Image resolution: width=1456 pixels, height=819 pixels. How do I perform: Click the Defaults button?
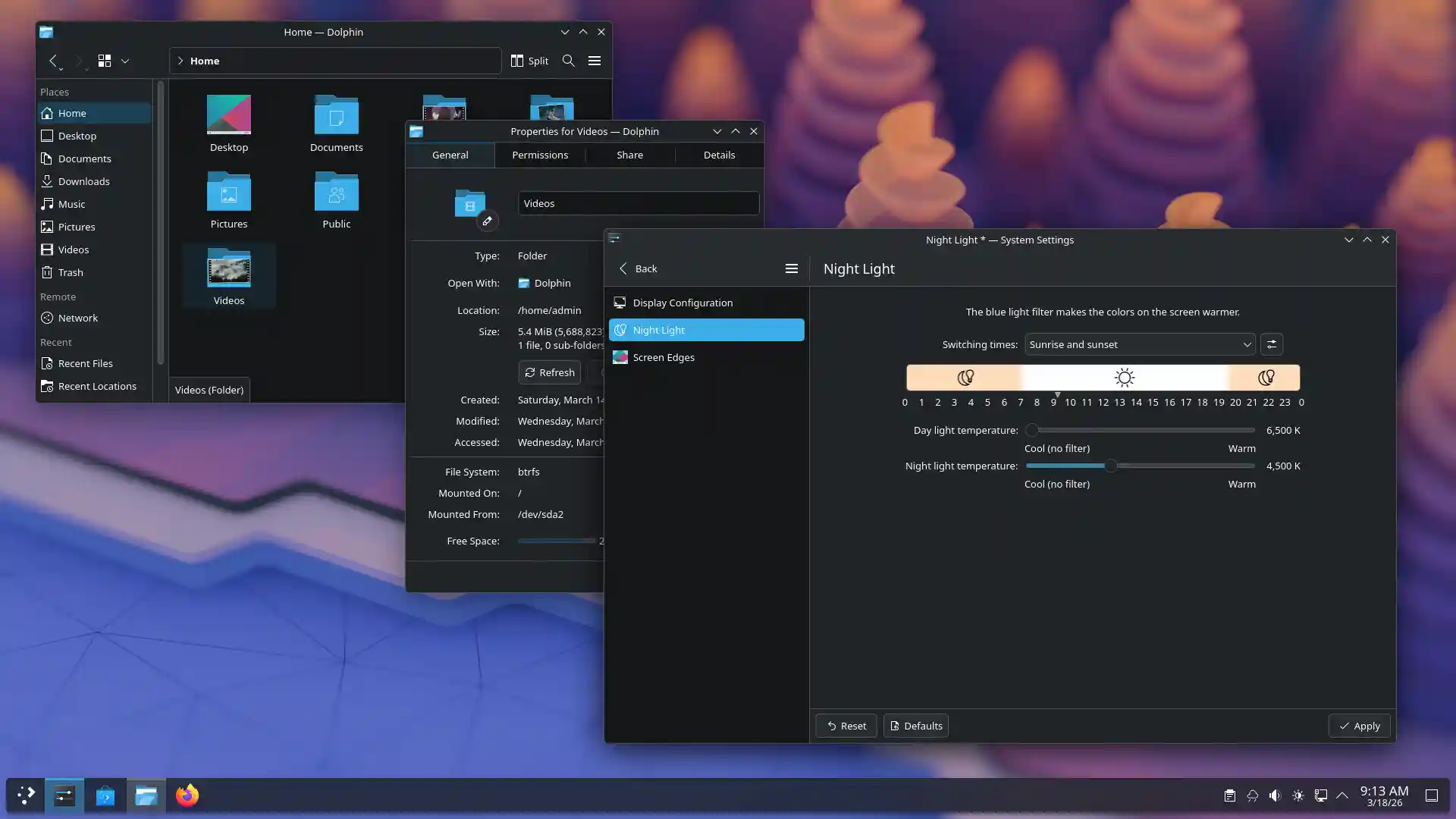pyautogui.click(x=915, y=725)
